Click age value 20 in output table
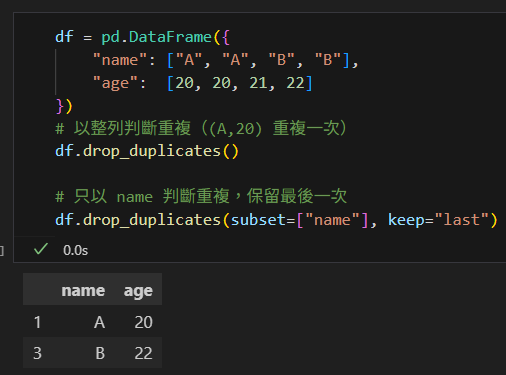This screenshot has width=506, height=375. click(144, 322)
